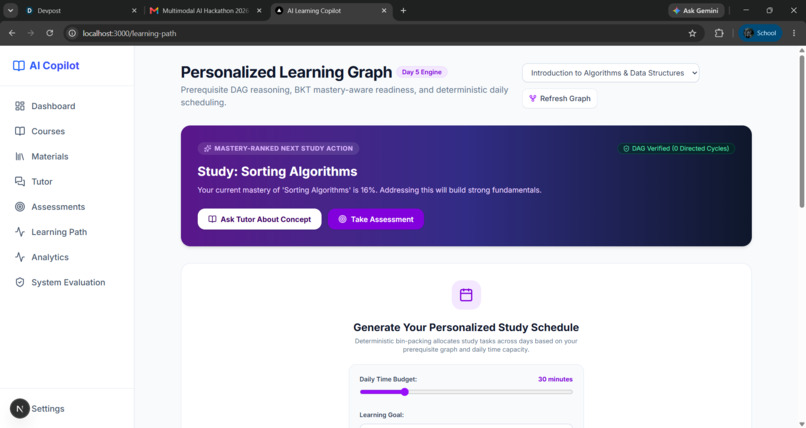Screen dimensions: 806x428
Task: Reload the page with the refresh icon
Action: pos(49,33)
